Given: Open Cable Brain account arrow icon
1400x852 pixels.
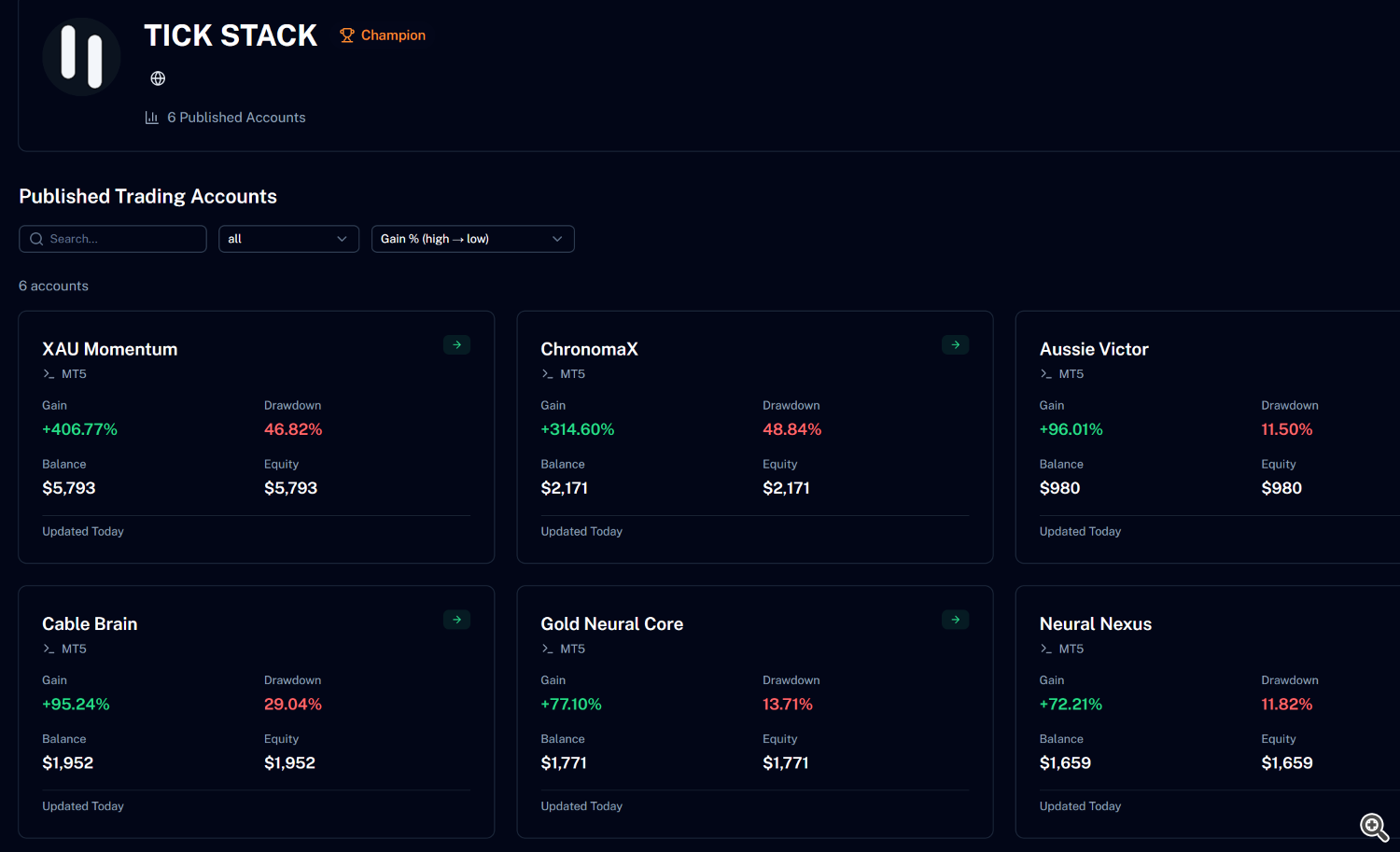Looking at the screenshot, I should click(x=456, y=620).
